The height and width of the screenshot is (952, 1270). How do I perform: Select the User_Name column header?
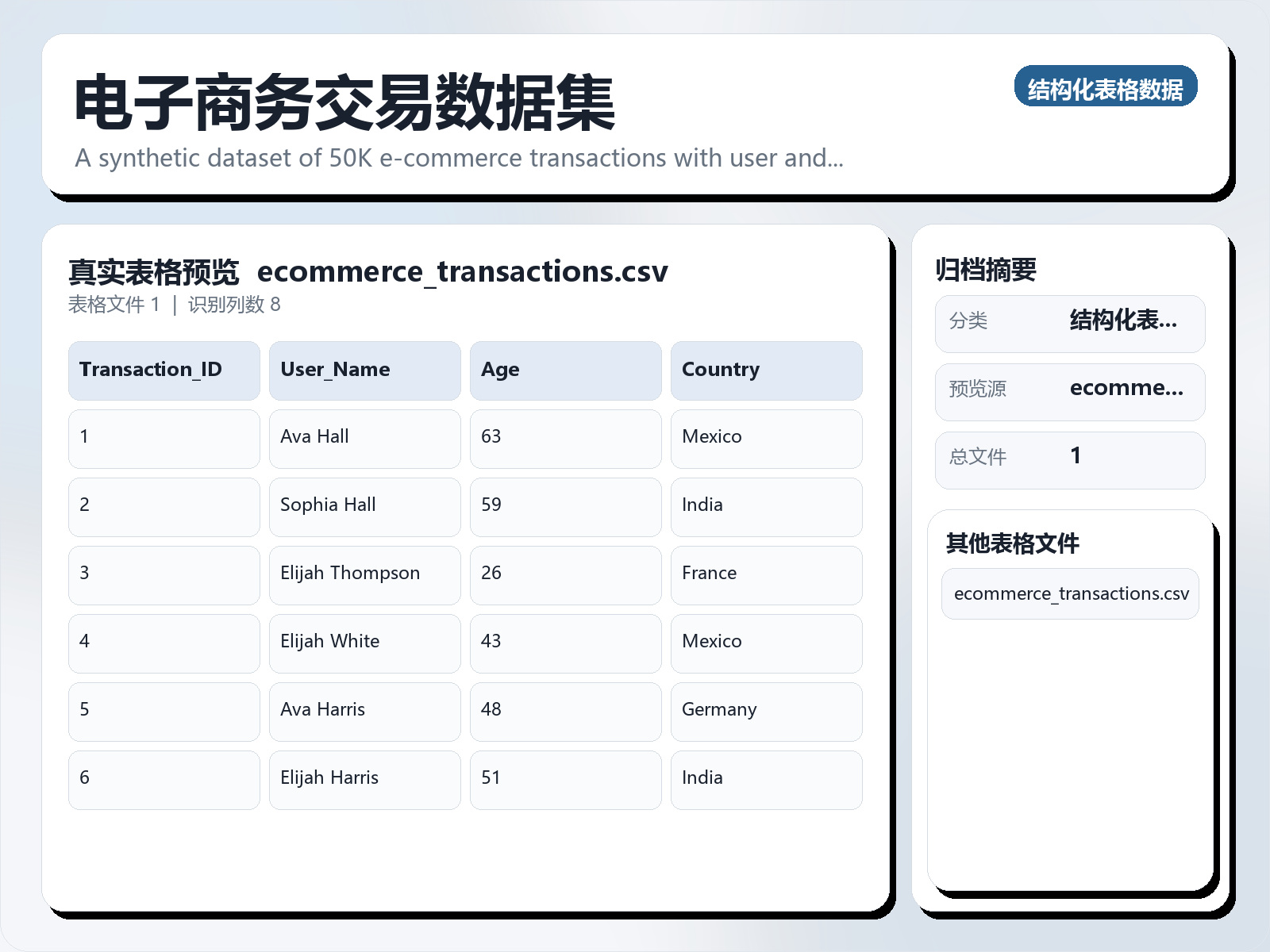pos(364,370)
